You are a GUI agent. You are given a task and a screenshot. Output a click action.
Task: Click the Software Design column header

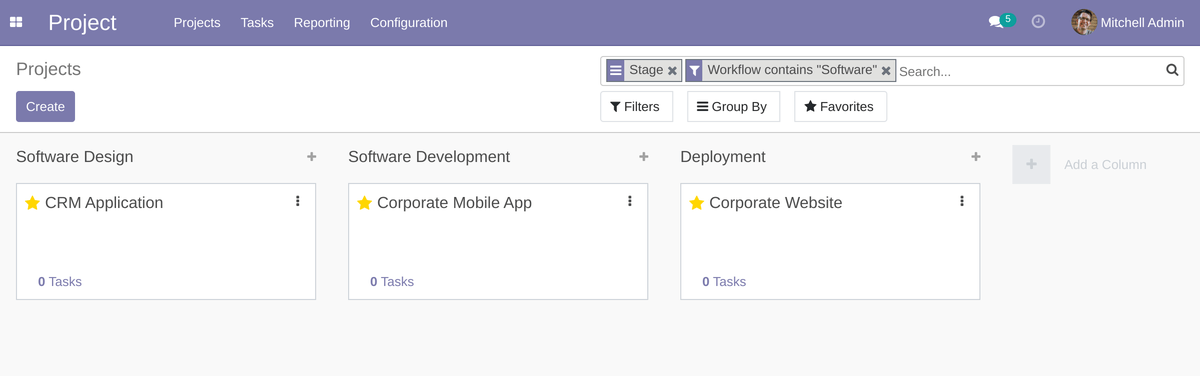[75, 157]
